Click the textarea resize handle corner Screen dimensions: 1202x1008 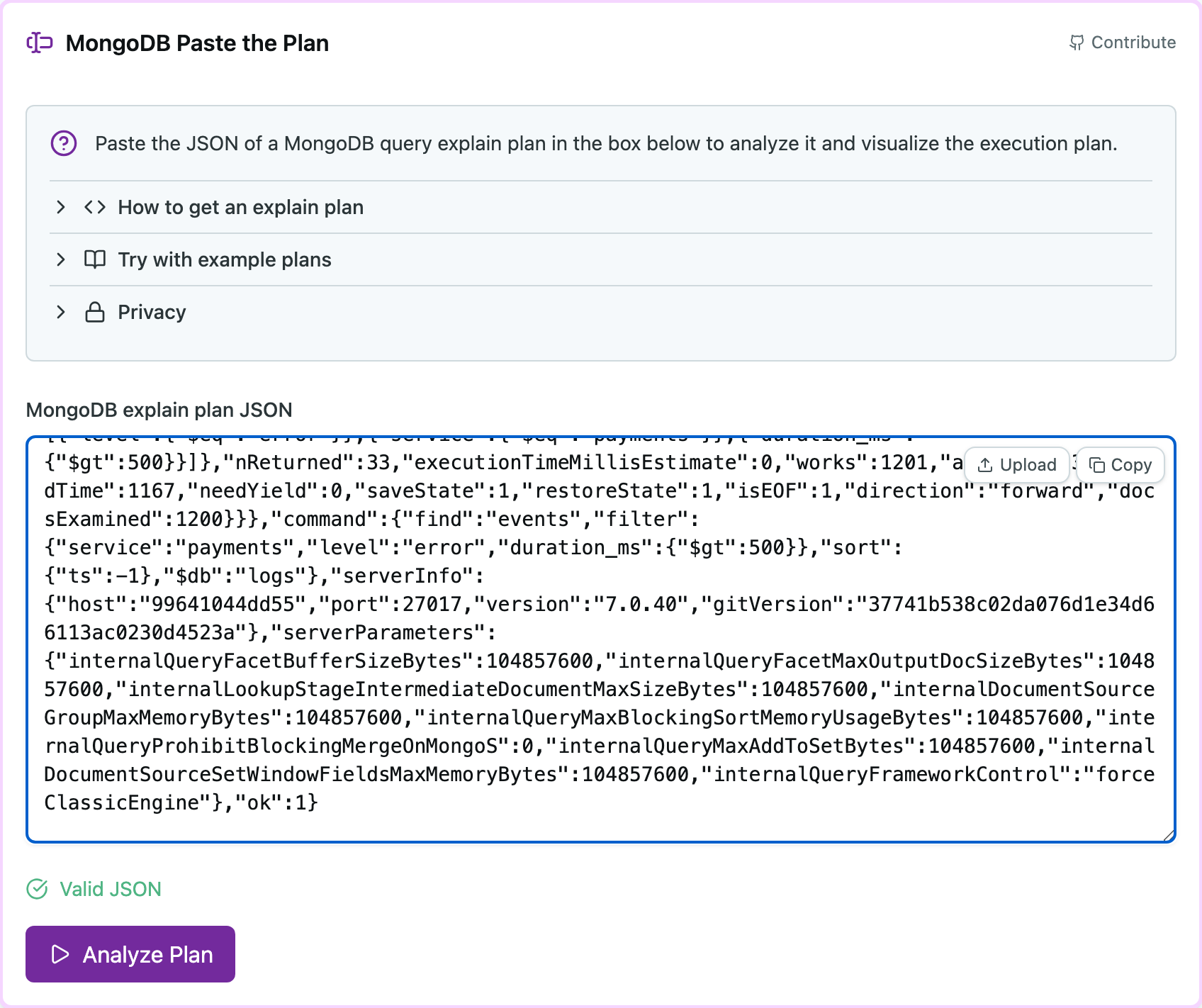(1168, 835)
